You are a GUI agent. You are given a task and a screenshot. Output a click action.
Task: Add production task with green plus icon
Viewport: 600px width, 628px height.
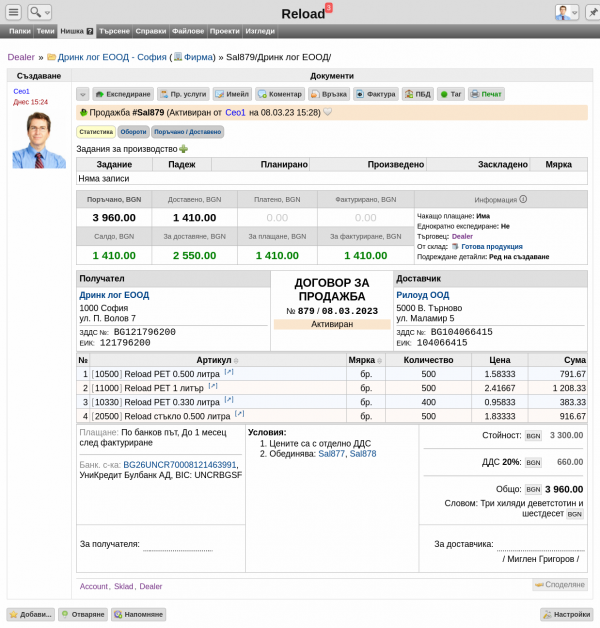coord(183,149)
